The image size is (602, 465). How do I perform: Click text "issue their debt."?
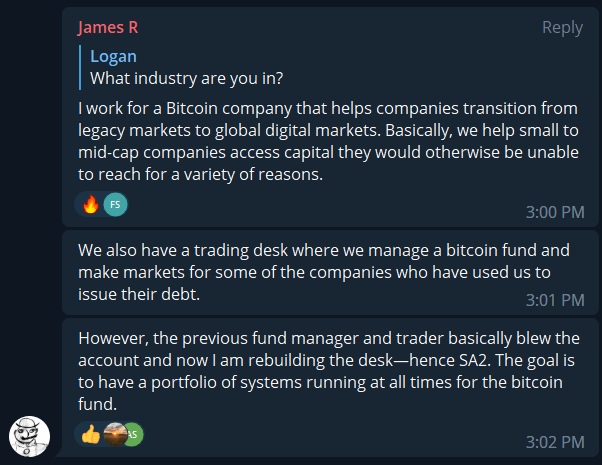click(x=139, y=295)
